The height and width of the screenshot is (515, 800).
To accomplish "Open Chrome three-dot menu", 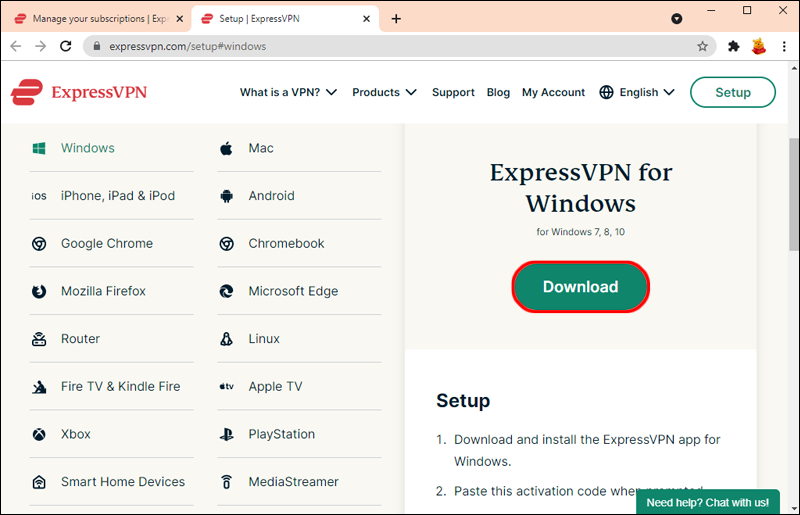I will coord(784,46).
